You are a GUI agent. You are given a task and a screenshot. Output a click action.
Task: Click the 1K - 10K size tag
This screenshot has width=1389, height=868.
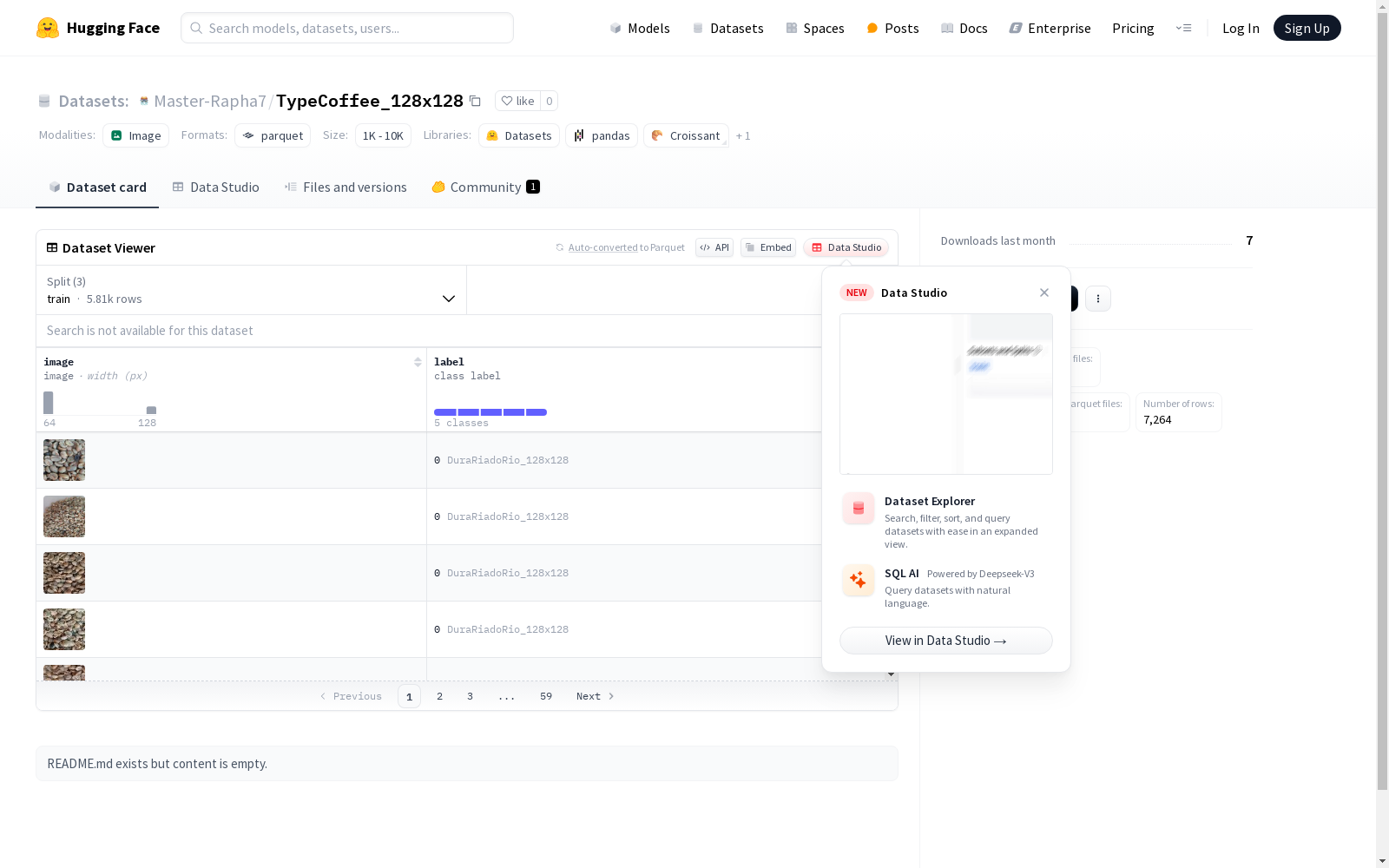(383, 135)
